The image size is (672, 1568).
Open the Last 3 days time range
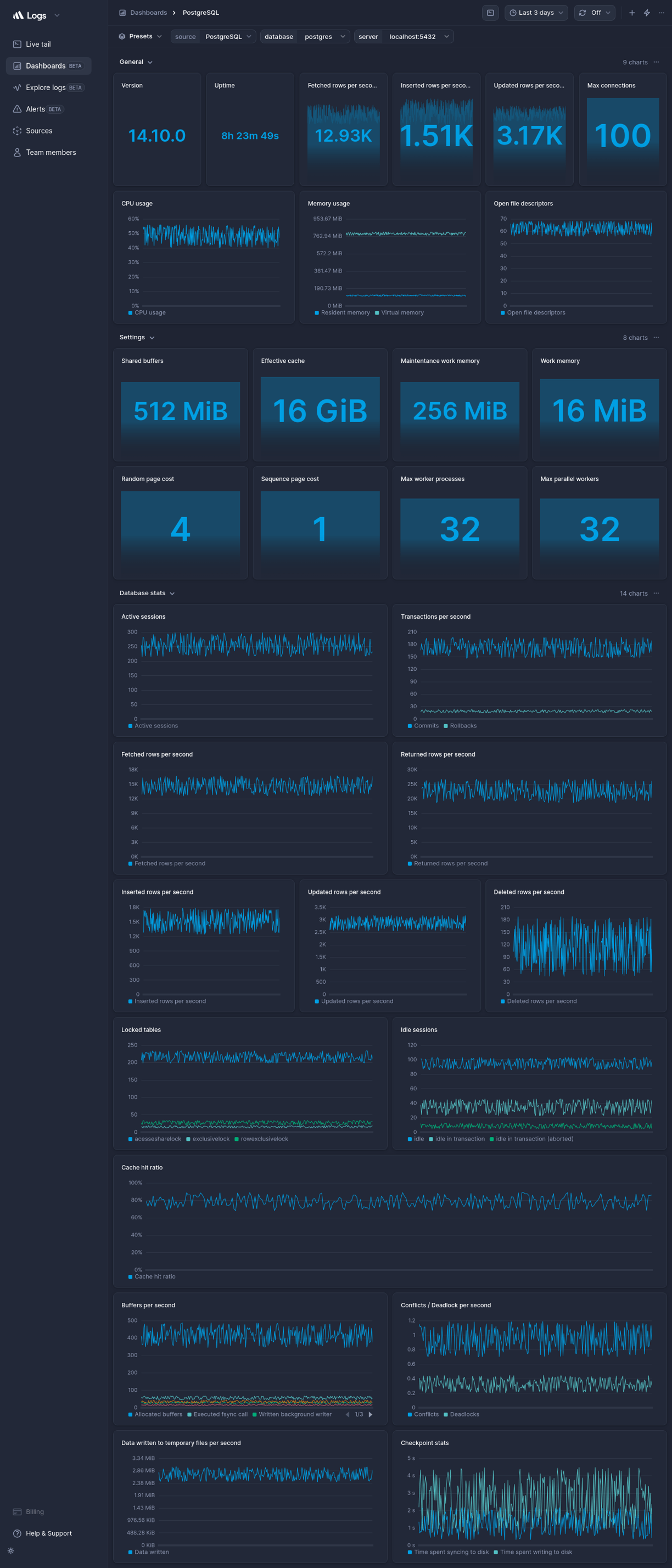pos(536,13)
